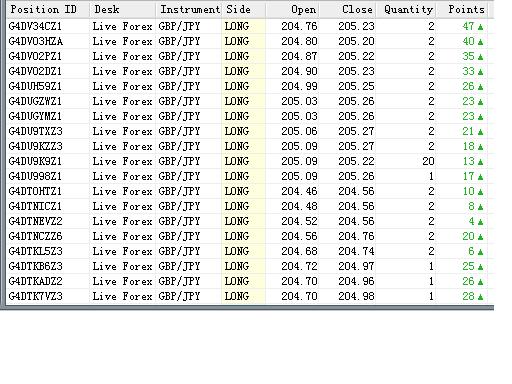Click green up arrow beside 33 points
512x384 pixels.
click(x=480, y=72)
